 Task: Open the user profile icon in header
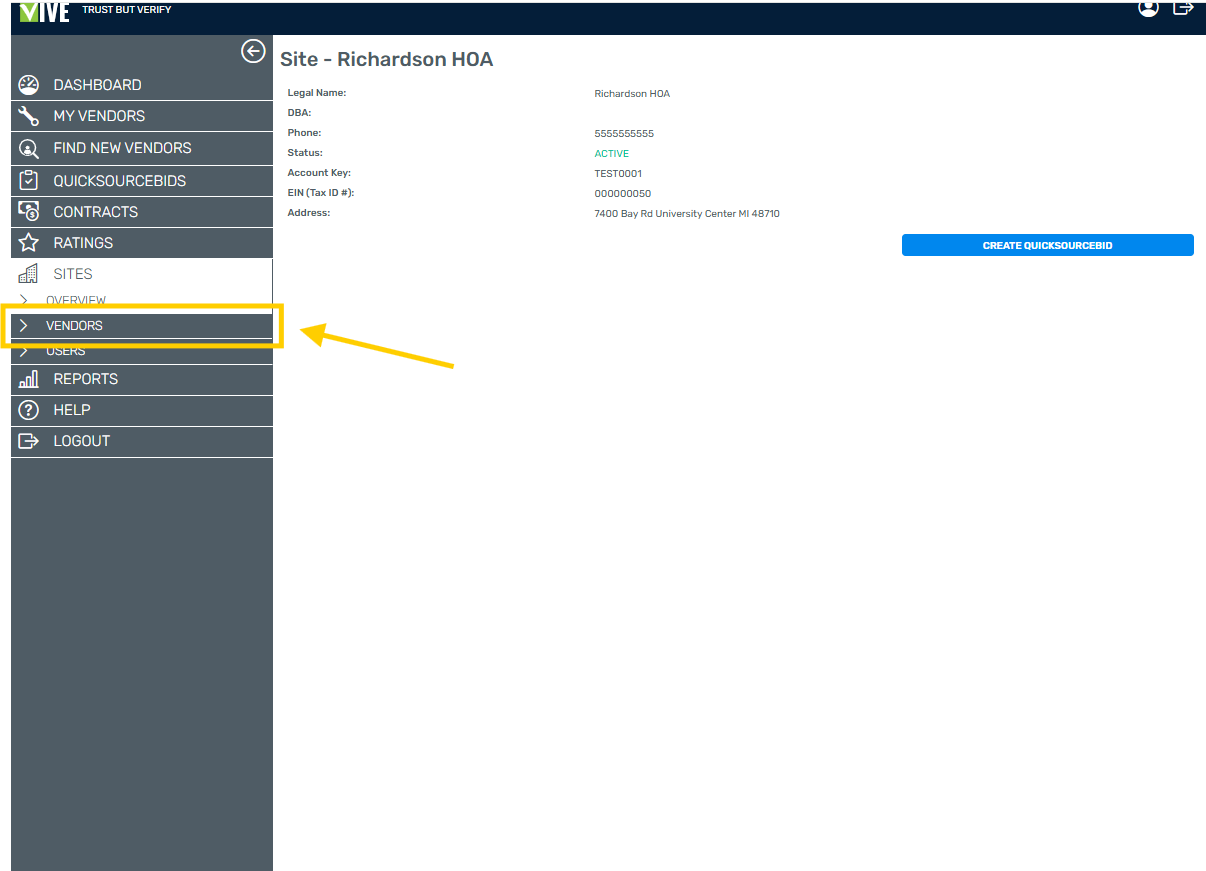coord(1148,8)
